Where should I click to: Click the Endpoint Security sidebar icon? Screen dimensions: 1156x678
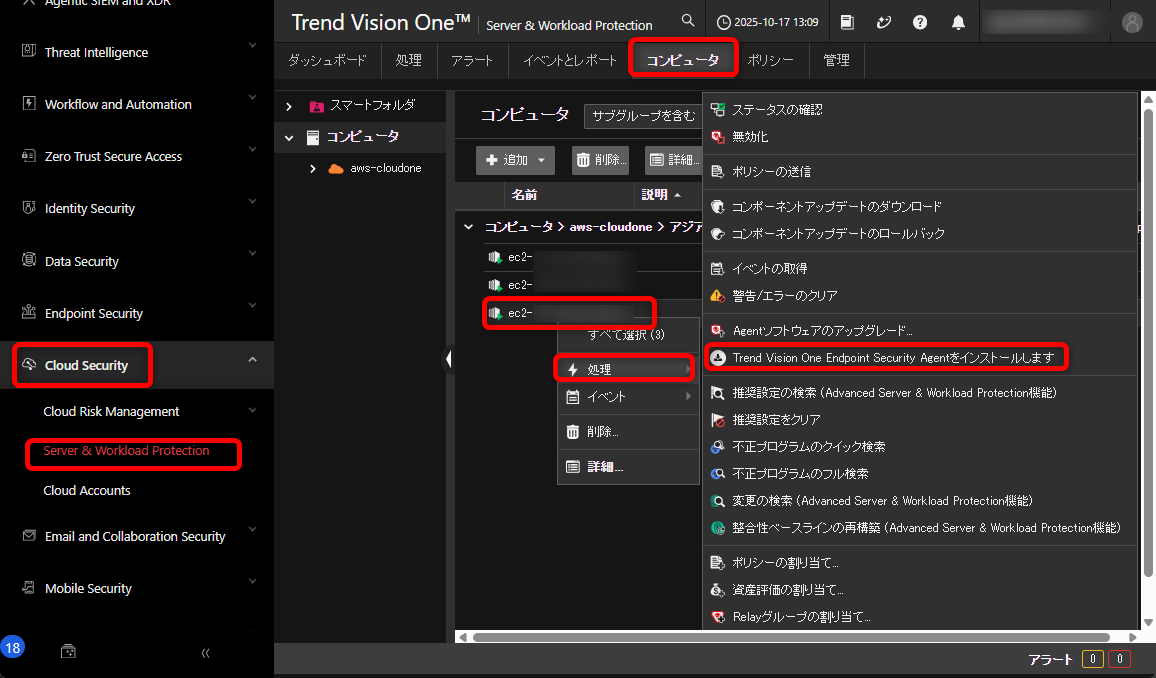tap(29, 312)
